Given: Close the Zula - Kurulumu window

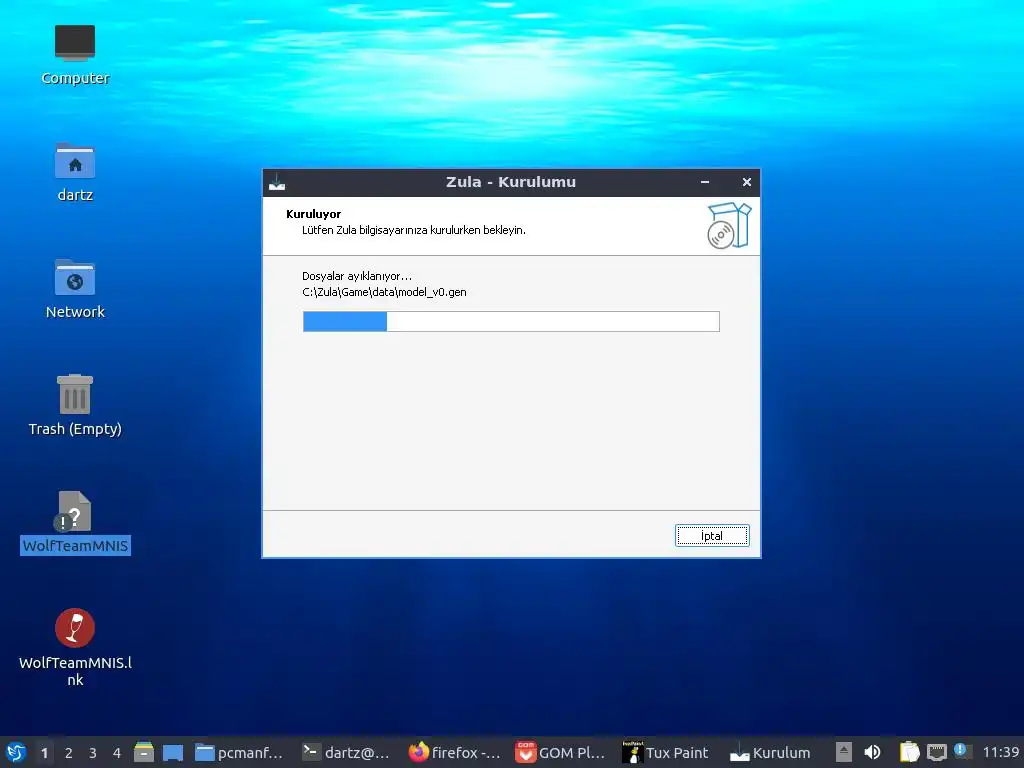Looking at the screenshot, I should (746, 182).
